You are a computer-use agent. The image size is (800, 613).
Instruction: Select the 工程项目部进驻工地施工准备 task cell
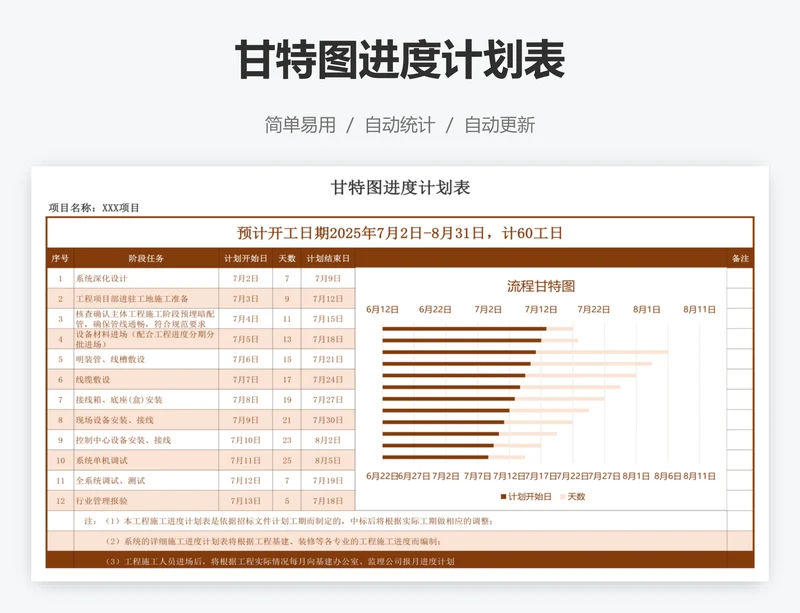[146, 299]
